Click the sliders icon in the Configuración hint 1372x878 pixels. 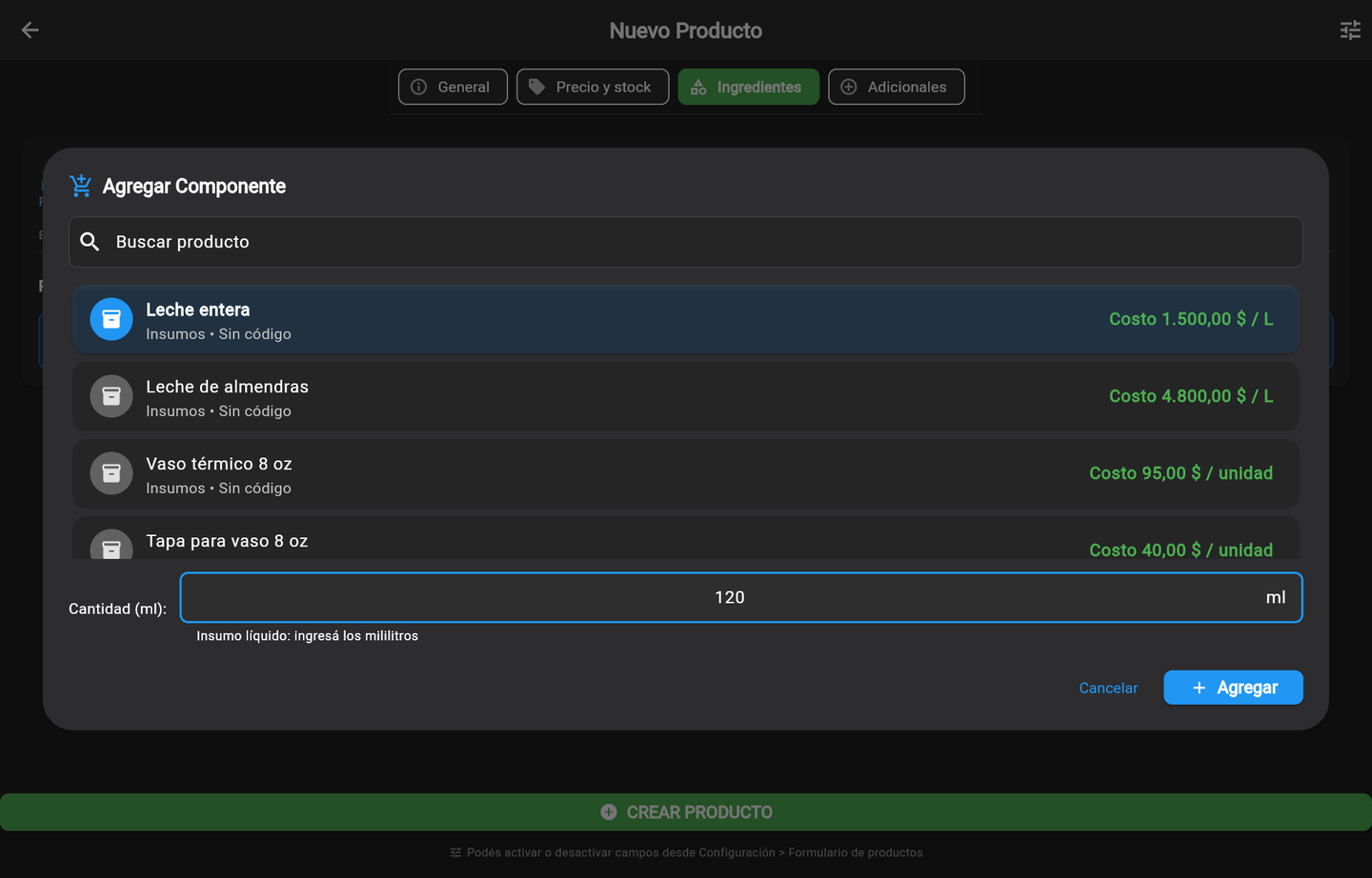[455, 852]
